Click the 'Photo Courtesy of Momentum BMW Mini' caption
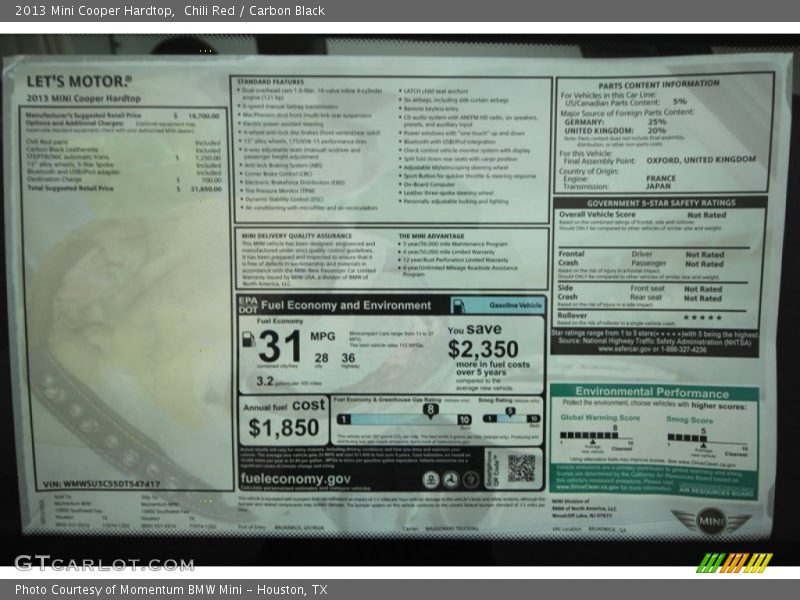This screenshot has height=600, width=800. click(x=171, y=590)
